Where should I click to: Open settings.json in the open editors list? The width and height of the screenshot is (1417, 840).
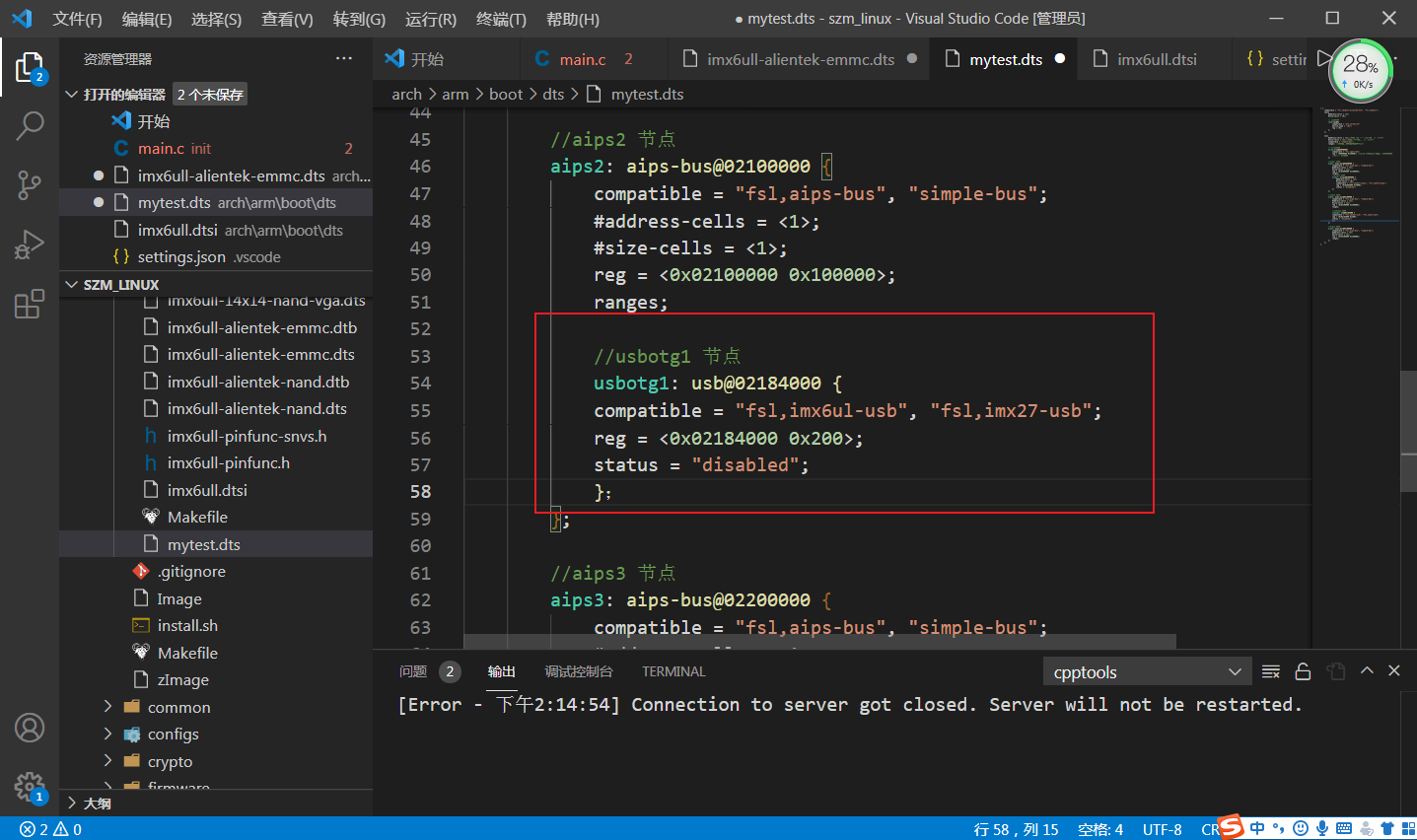[x=216, y=256]
